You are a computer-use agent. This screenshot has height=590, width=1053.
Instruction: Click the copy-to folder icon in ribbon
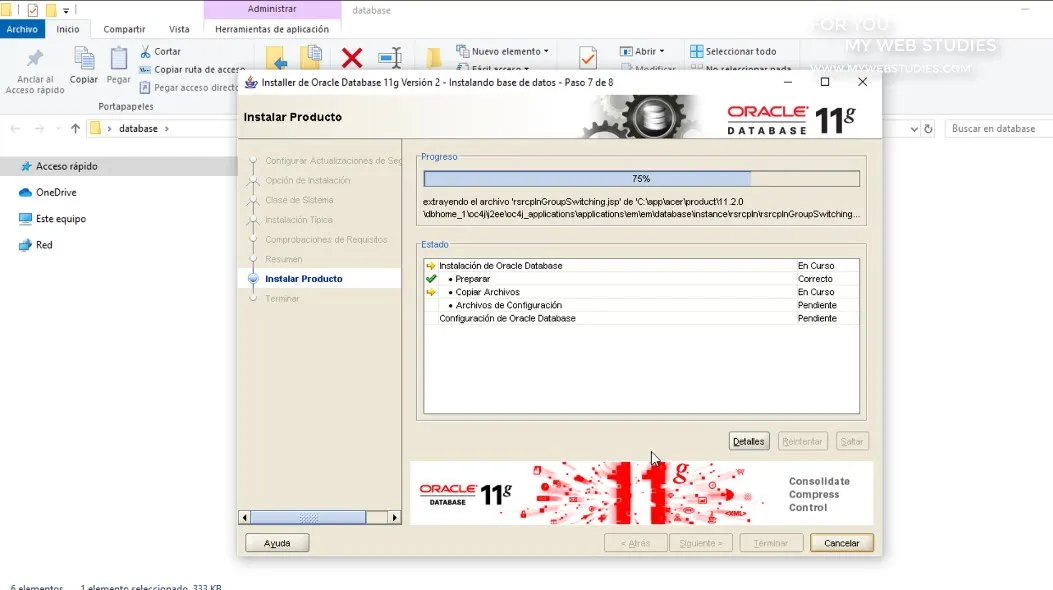click(311, 58)
